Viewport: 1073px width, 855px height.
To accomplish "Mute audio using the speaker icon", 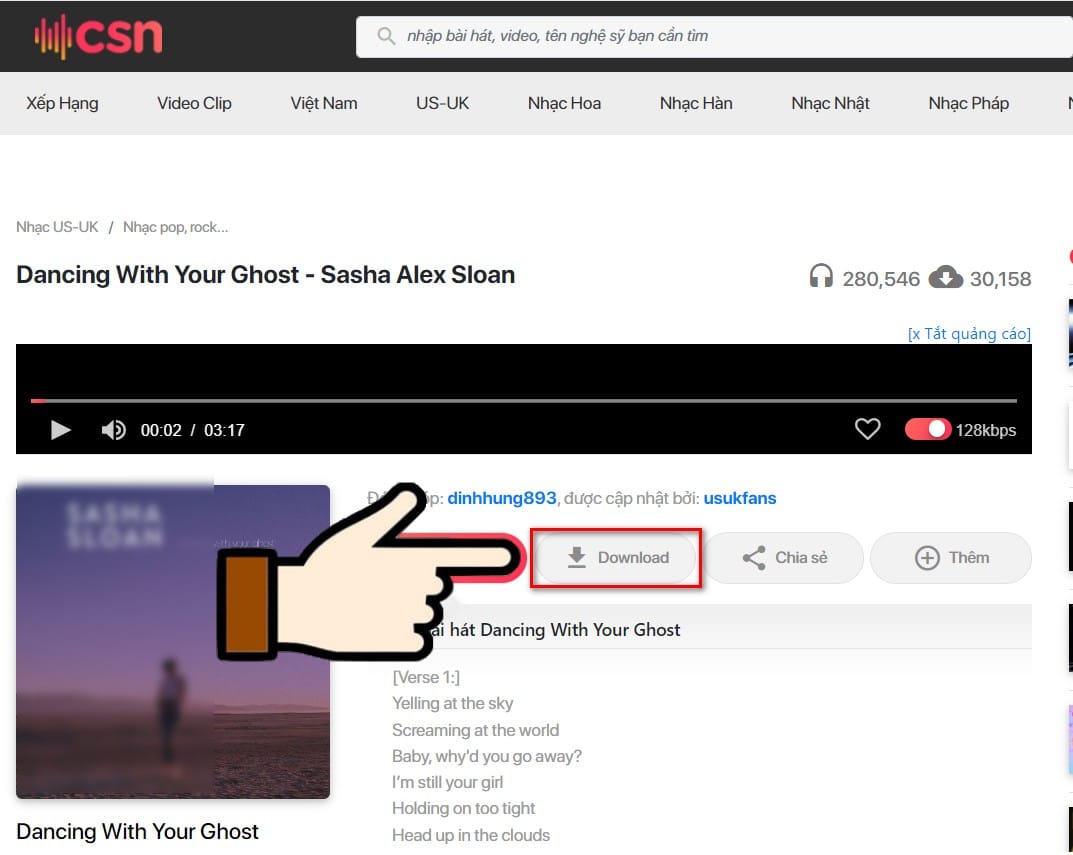I will [114, 430].
